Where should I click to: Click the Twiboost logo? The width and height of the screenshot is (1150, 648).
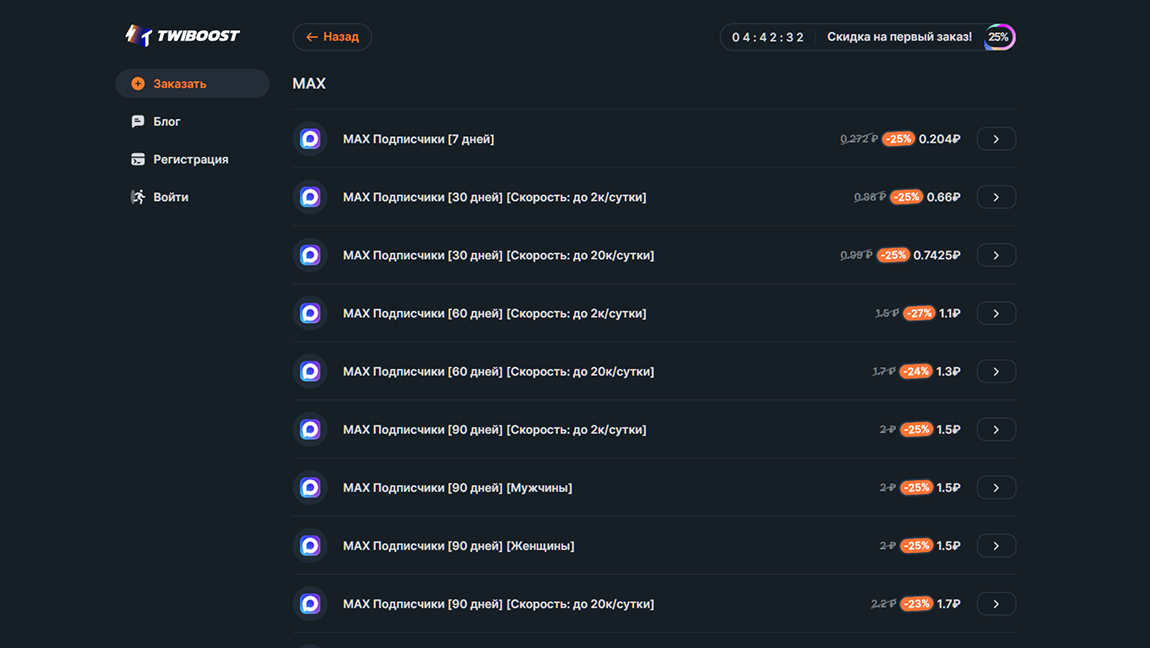click(182, 36)
